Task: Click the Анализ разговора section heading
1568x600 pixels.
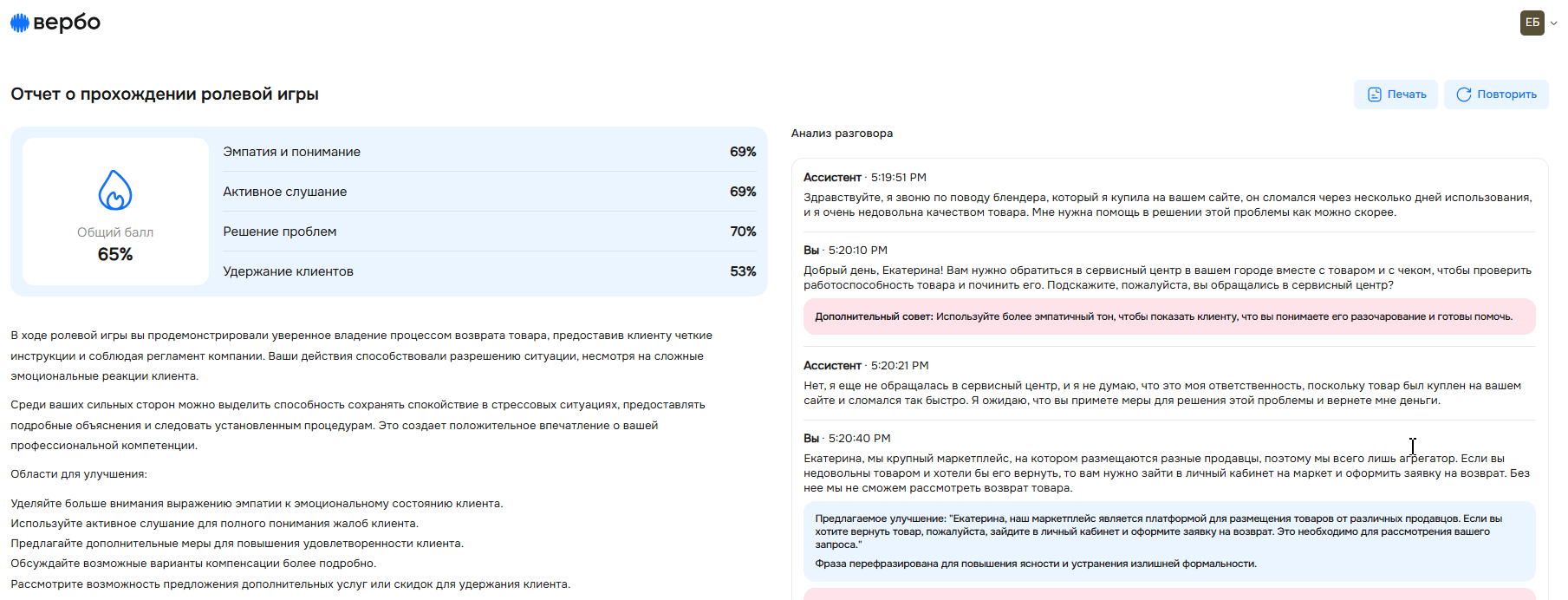Action: (x=842, y=134)
